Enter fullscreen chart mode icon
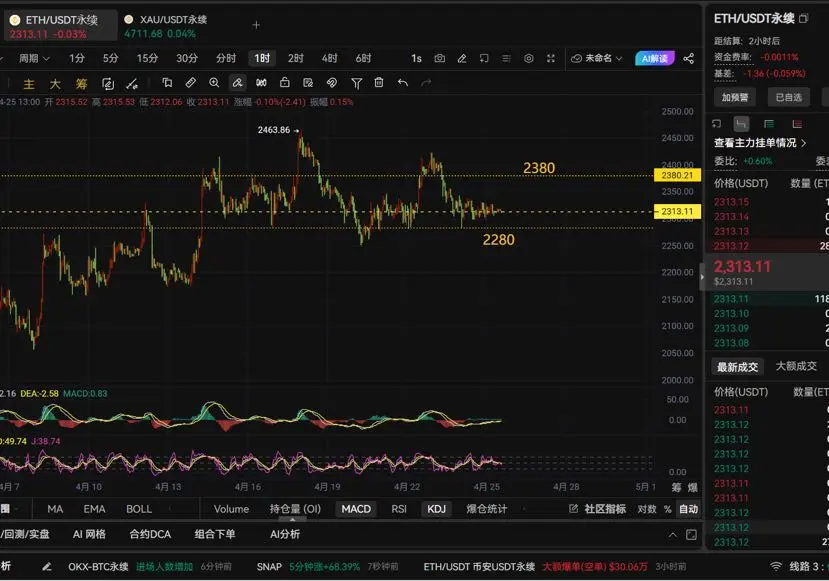This screenshot has width=829, height=581. [x=551, y=58]
